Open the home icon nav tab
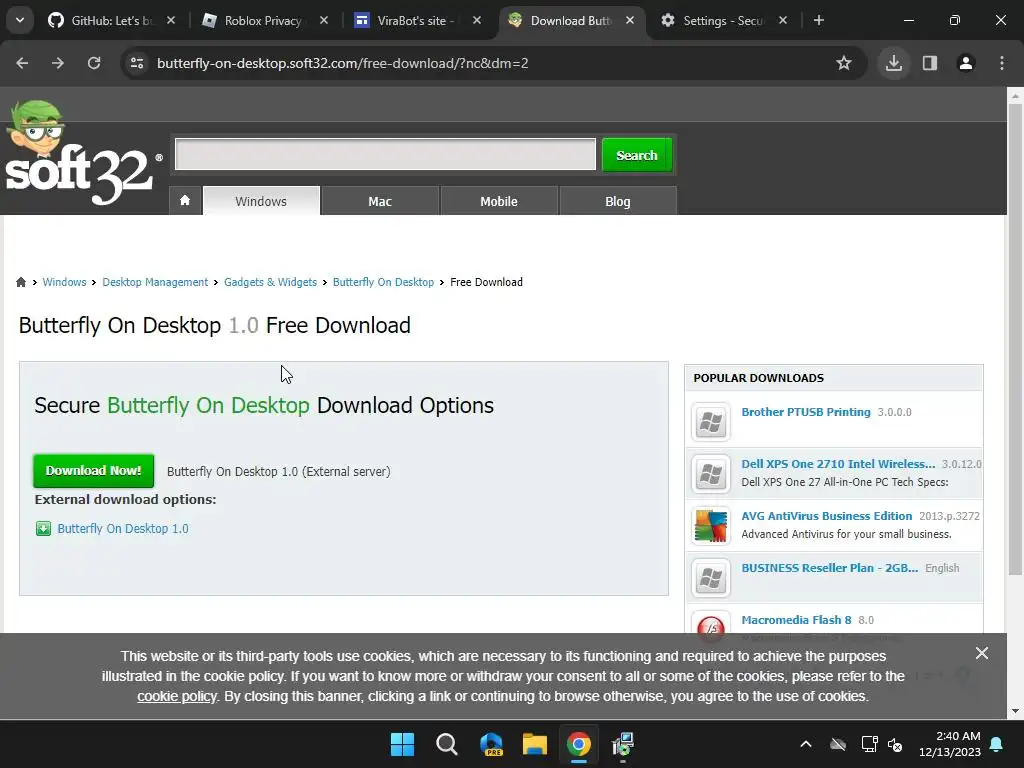The image size is (1024, 768). point(185,200)
